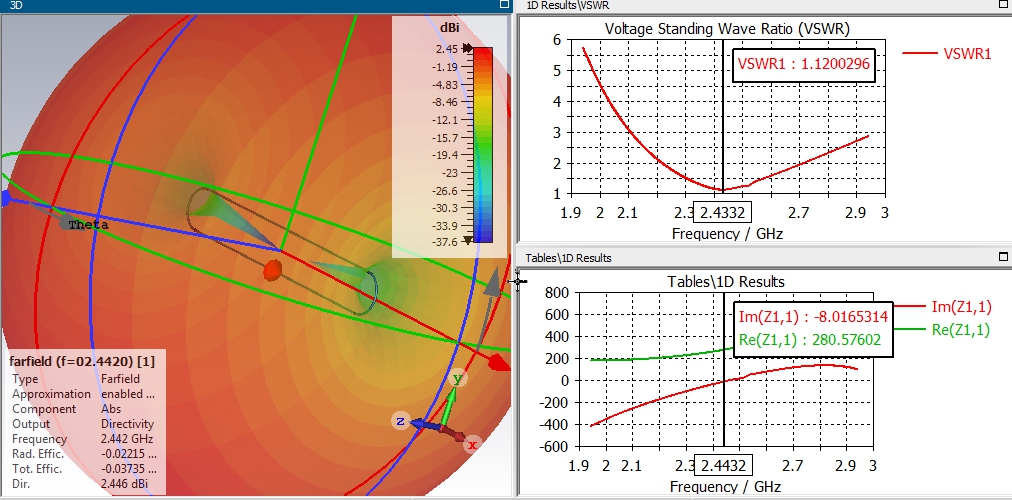Click the 2.4332 marker frequency label
The height and width of the screenshot is (500, 1012).
[x=722, y=212]
